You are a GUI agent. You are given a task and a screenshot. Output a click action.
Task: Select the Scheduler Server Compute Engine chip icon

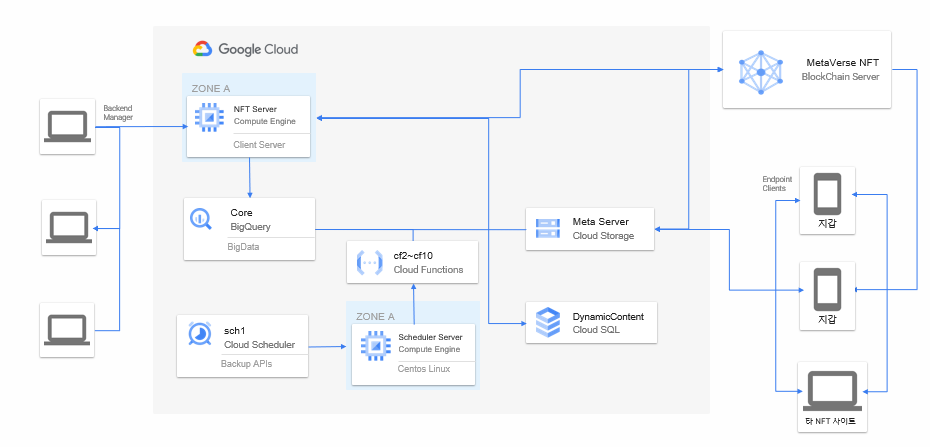pyautogui.click(x=374, y=346)
